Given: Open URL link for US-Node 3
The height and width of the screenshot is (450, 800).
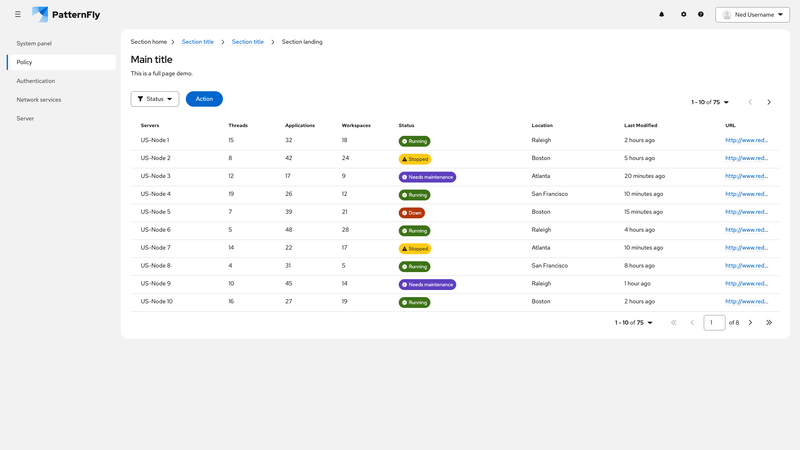Looking at the screenshot, I should coord(746,176).
